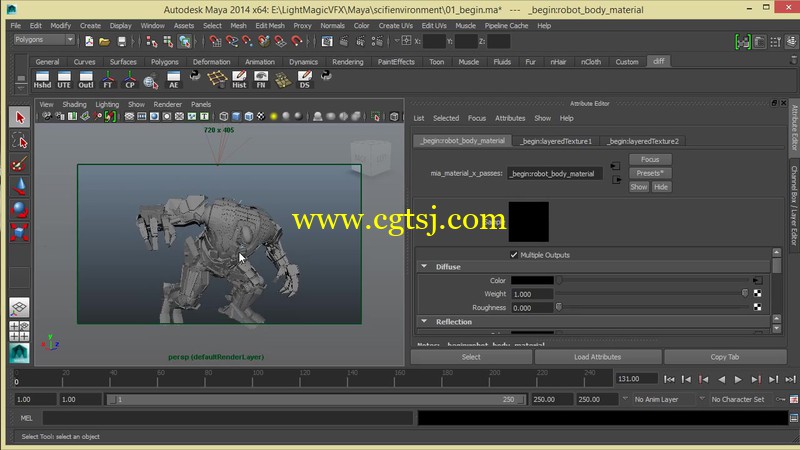
Task: Click the UTE shelf icon
Action: [x=64, y=80]
